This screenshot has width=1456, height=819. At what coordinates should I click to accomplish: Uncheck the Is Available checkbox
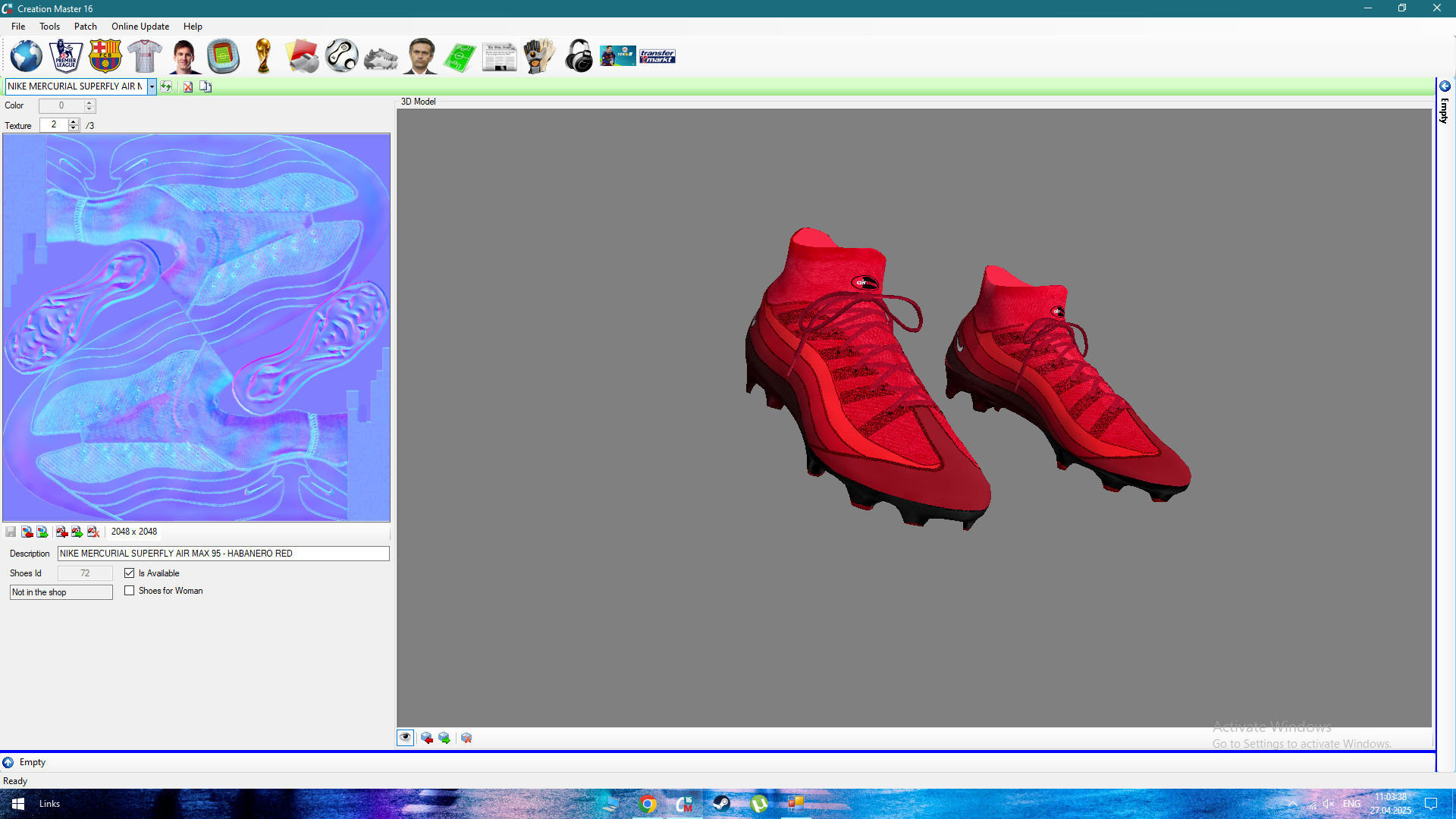(130, 573)
